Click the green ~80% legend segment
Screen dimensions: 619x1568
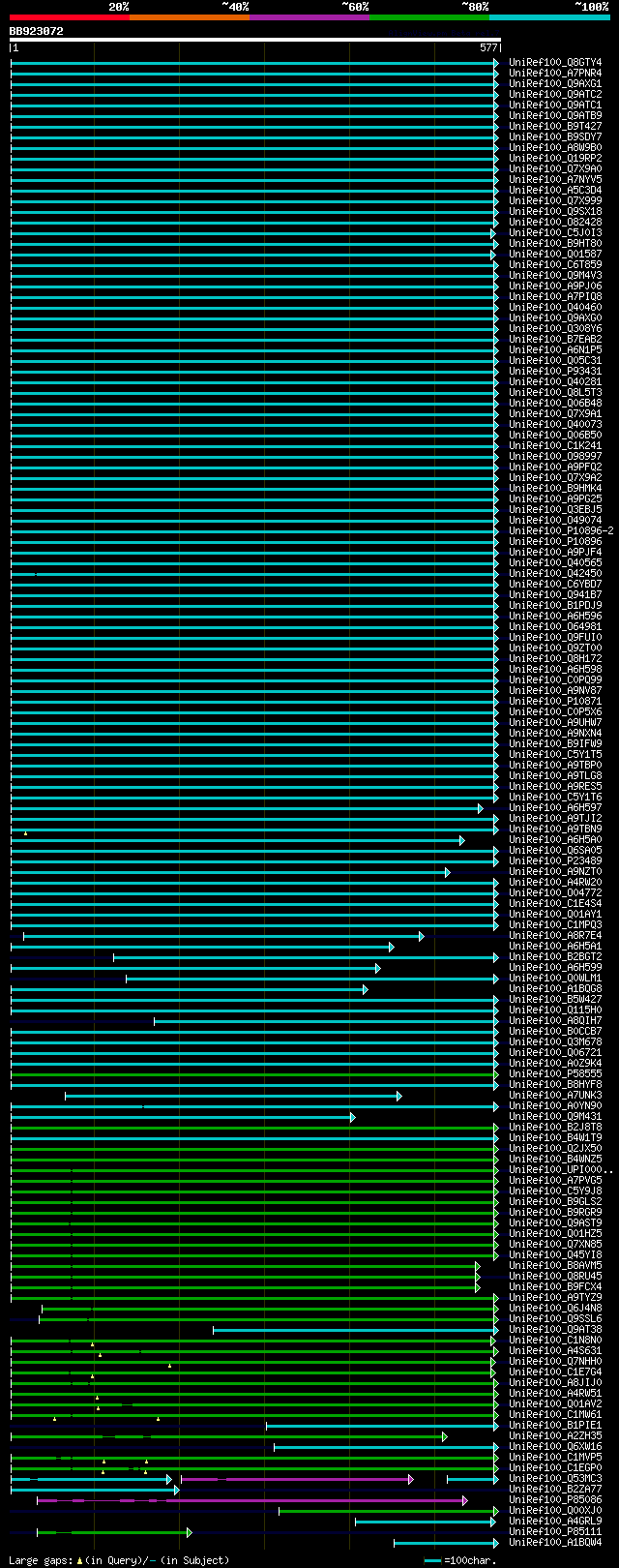[428, 17]
